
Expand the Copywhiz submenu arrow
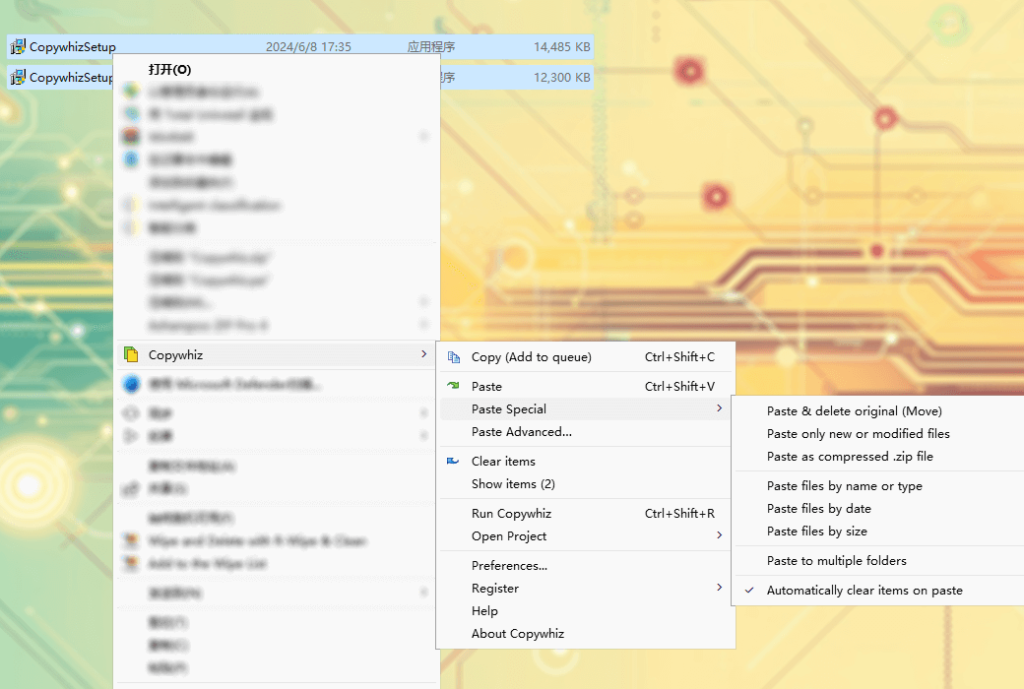424,354
